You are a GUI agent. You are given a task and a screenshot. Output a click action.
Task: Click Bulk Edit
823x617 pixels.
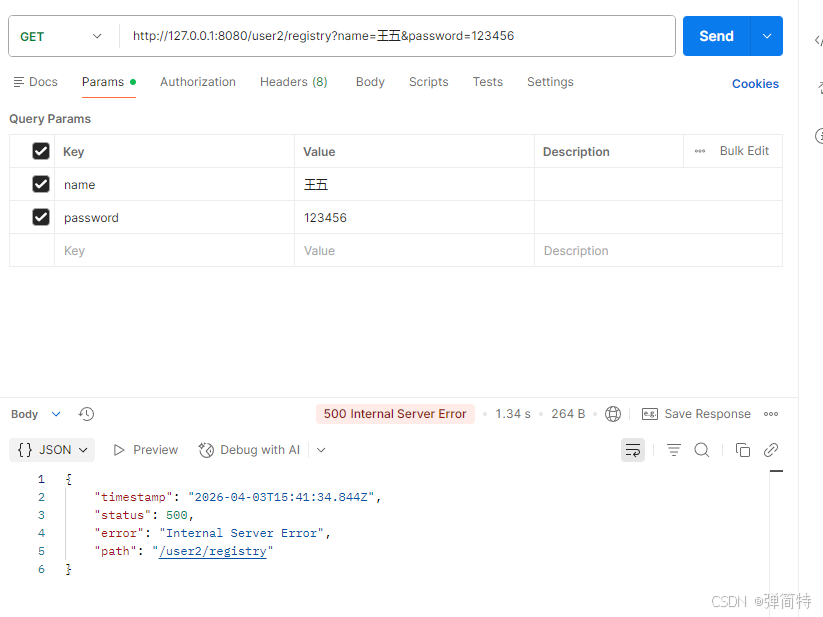pyautogui.click(x=744, y=151)
